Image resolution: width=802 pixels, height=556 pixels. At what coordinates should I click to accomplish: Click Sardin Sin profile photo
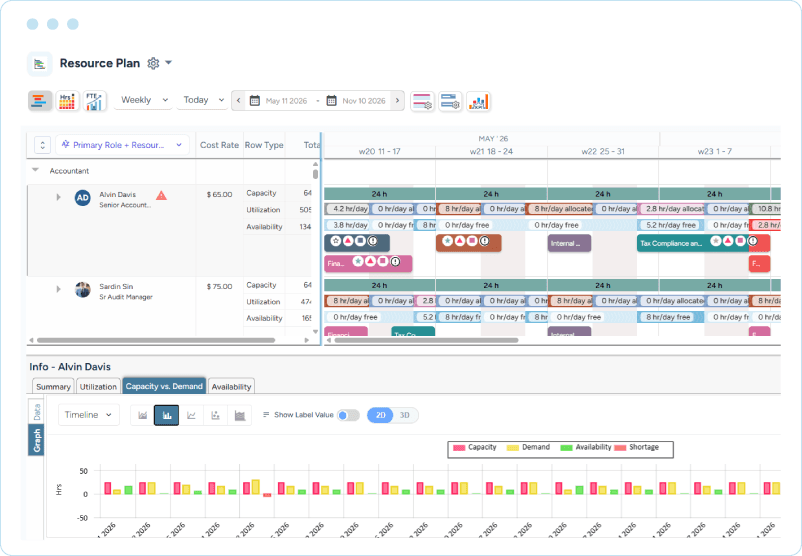tap(82, 290)
